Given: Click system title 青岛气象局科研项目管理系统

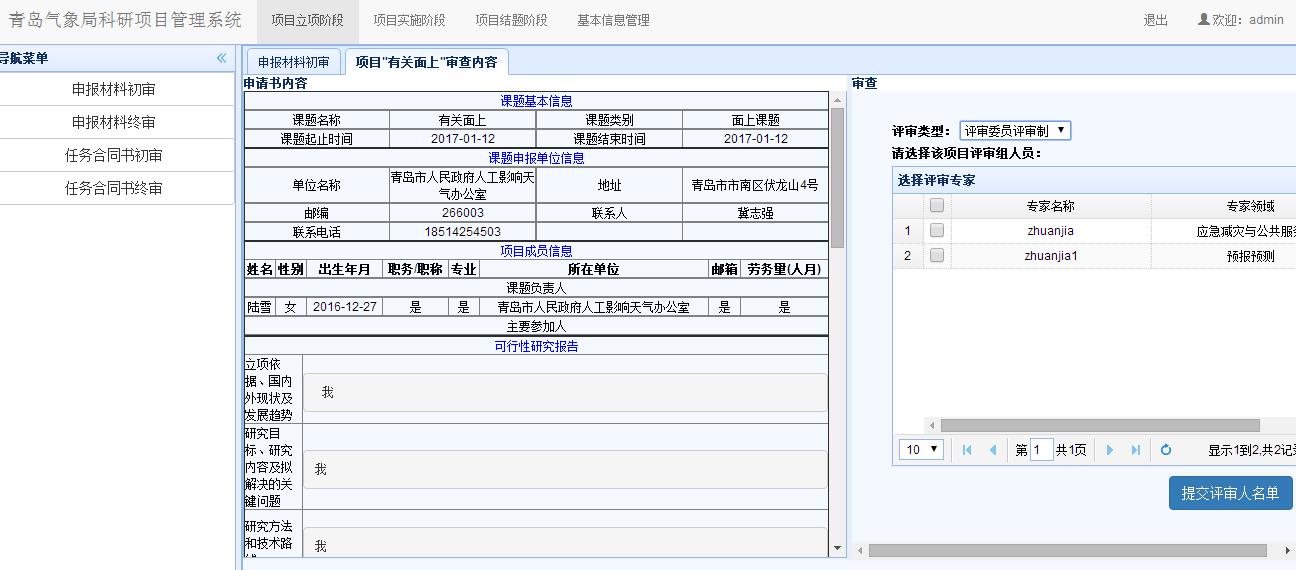Looking at the screenshot, I should click(x=125, y=20).
